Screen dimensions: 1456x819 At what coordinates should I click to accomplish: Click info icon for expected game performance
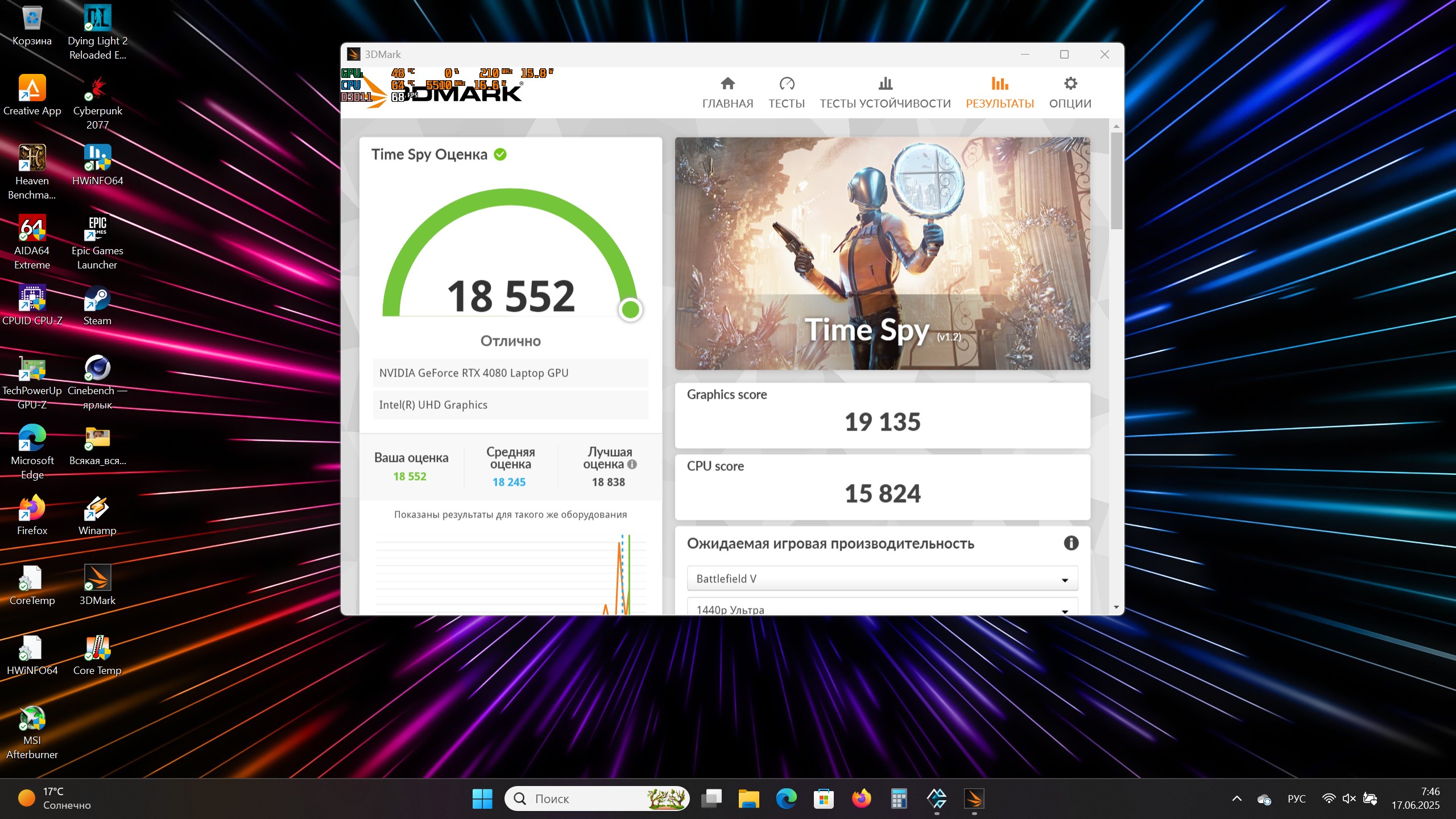(1071, 543)
